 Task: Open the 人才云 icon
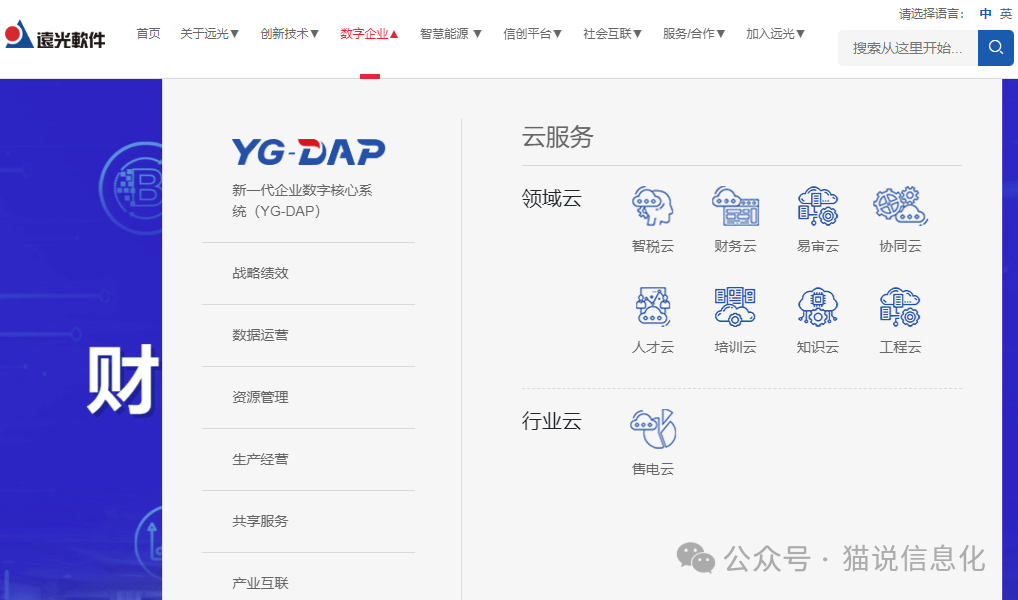coord(653,308)
